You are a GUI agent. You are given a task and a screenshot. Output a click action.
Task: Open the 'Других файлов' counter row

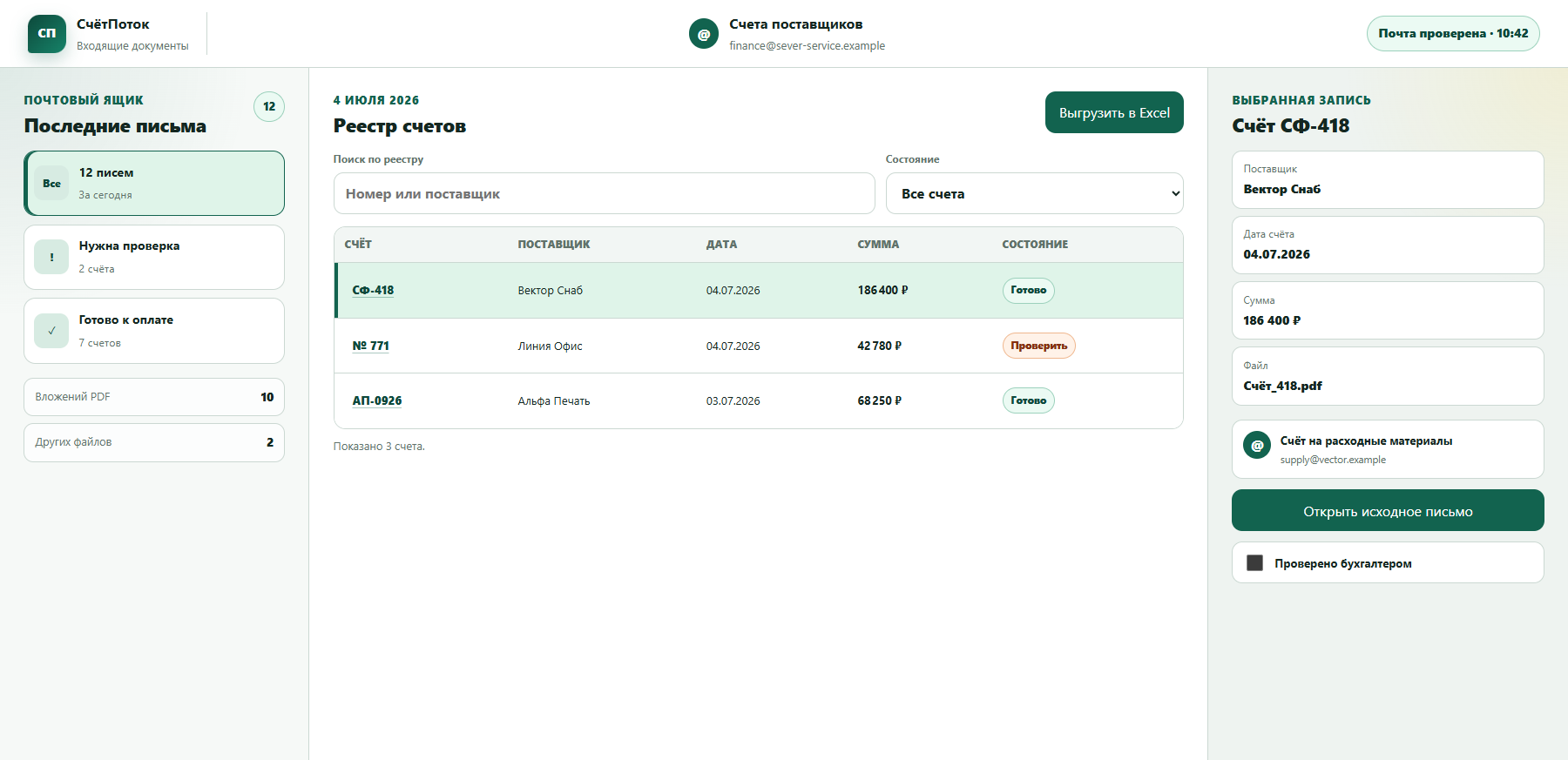154,442
